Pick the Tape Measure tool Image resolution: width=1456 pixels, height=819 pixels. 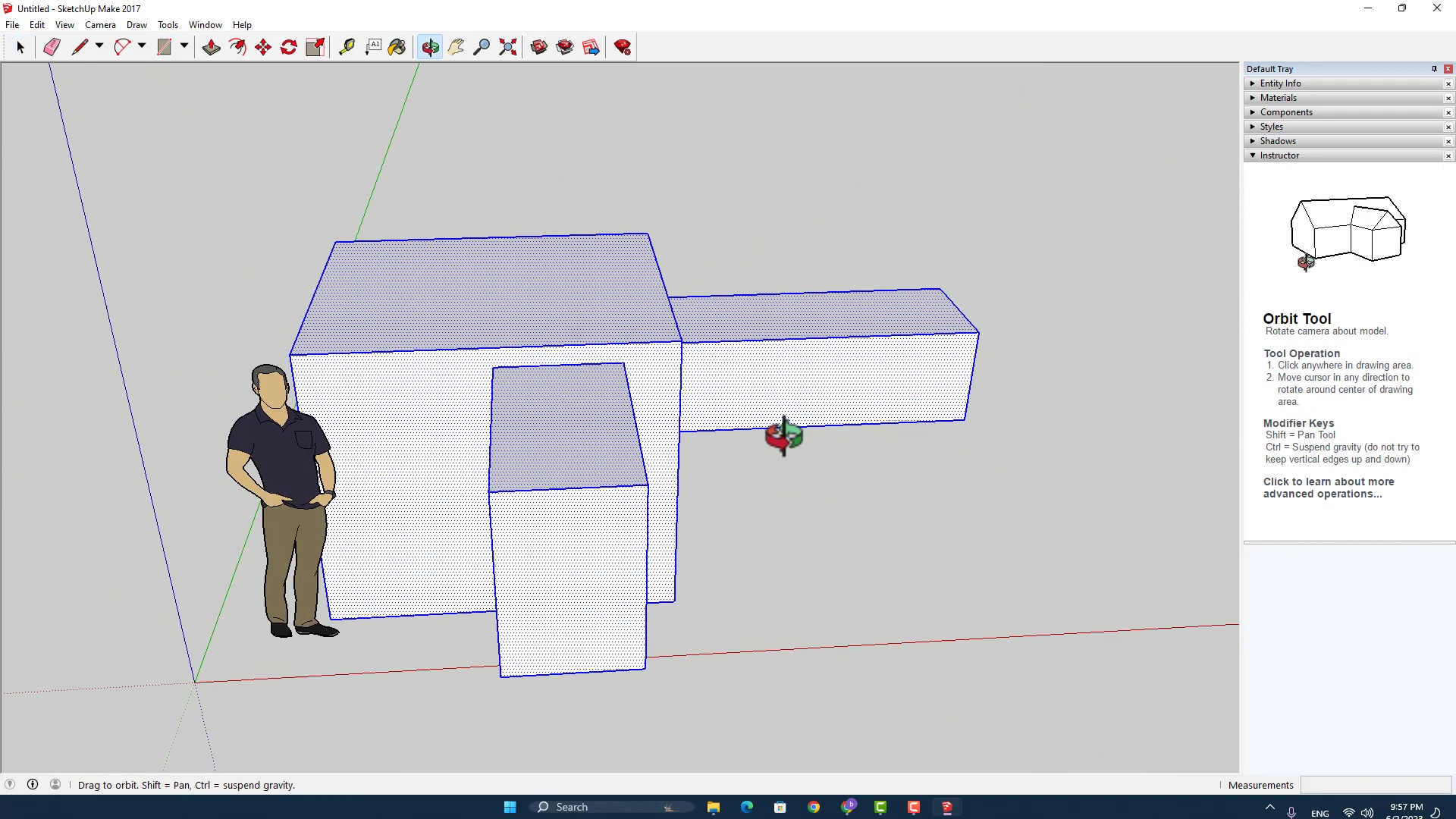[x=347, y=47]
